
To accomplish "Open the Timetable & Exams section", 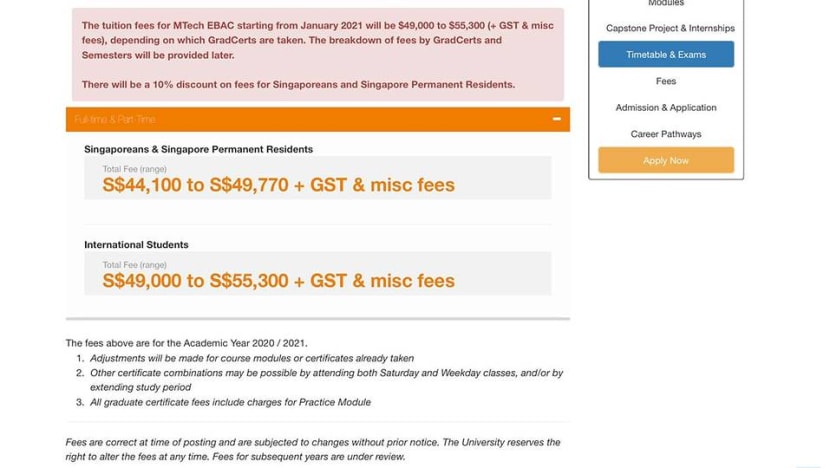I will (666, 55).
